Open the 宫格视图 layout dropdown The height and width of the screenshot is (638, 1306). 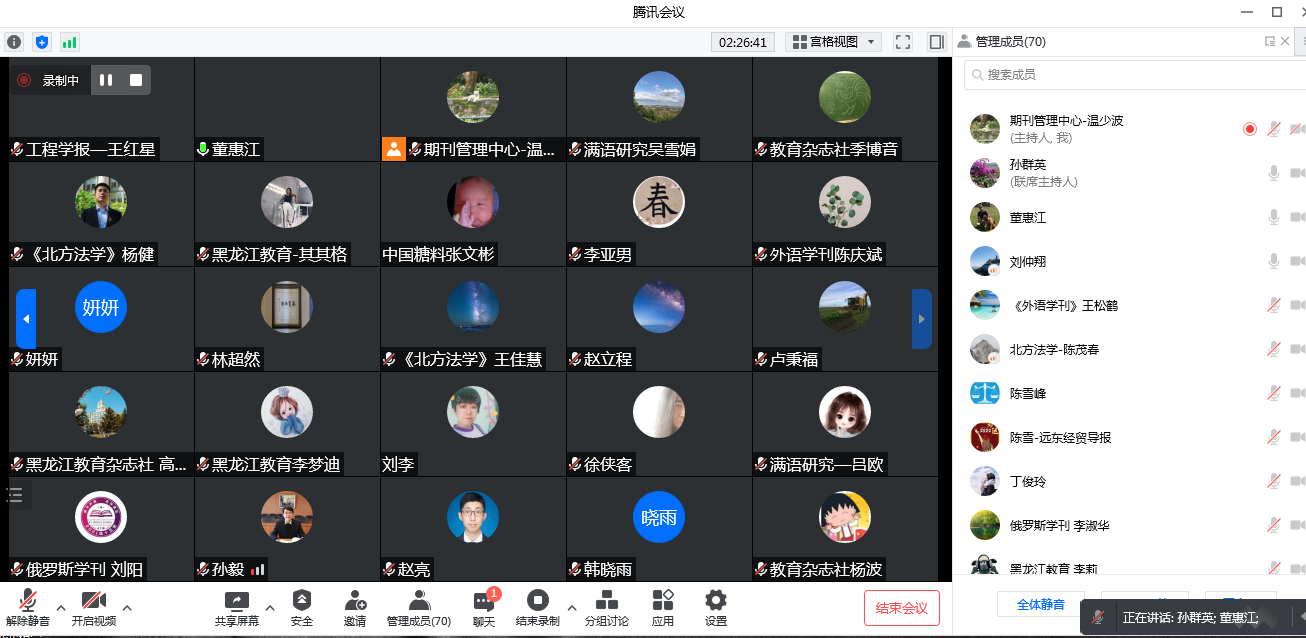point(833,42)
